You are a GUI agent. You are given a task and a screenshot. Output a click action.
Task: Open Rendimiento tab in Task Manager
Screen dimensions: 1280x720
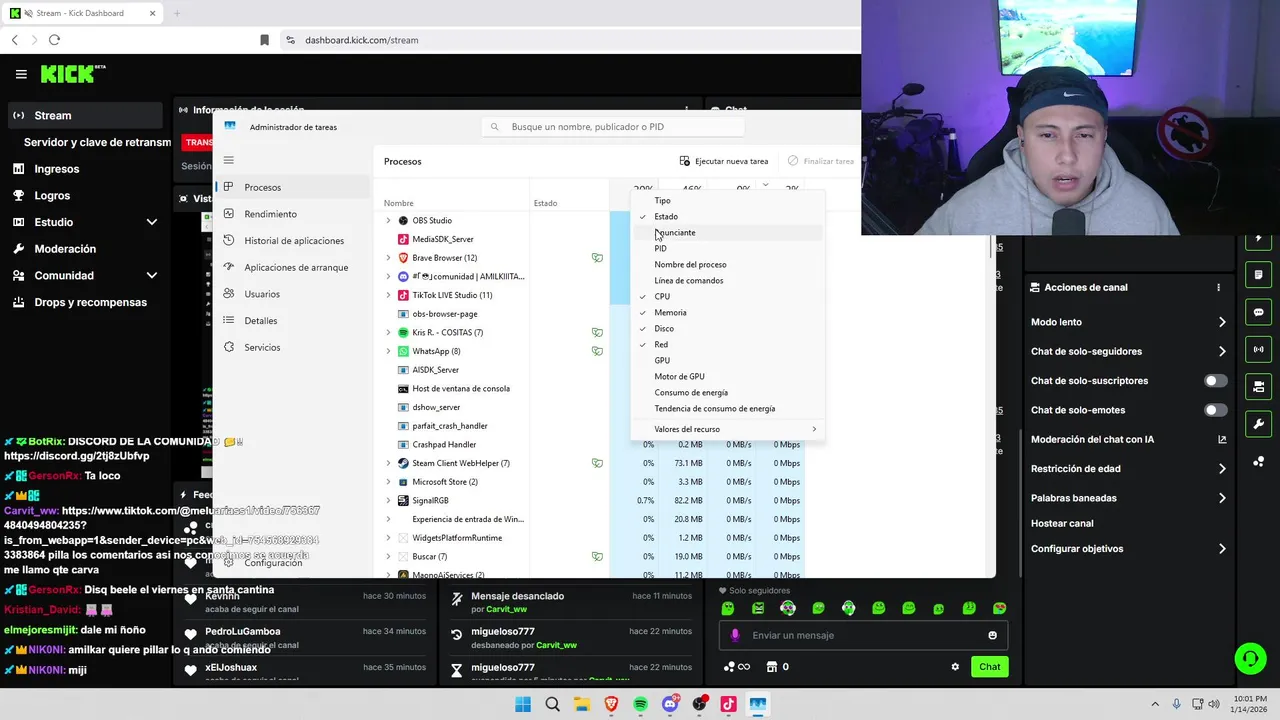(294, 214)
